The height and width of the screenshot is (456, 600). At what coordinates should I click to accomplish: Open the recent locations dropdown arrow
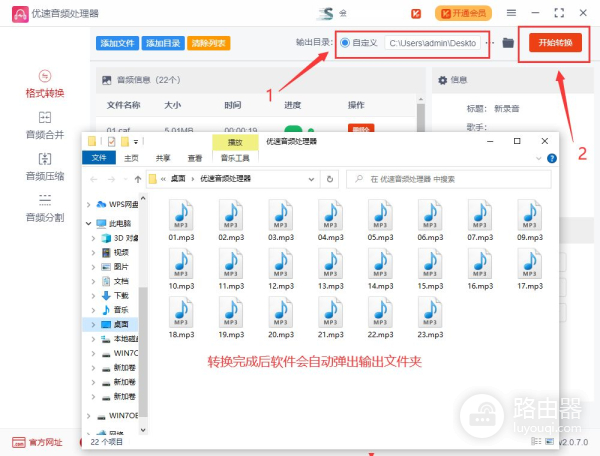pyautogui.click(x=125, y=179)
